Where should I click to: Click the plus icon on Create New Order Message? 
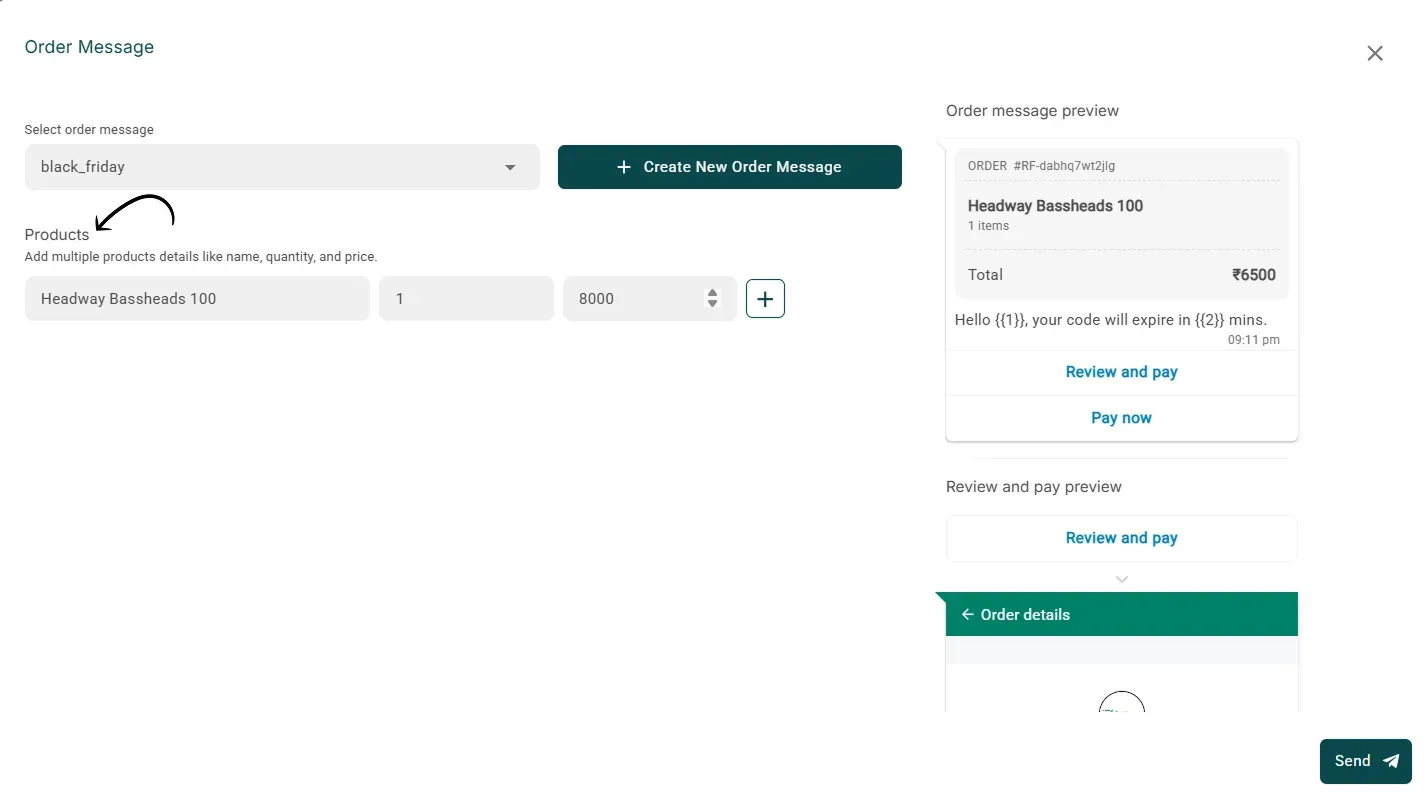624,167
